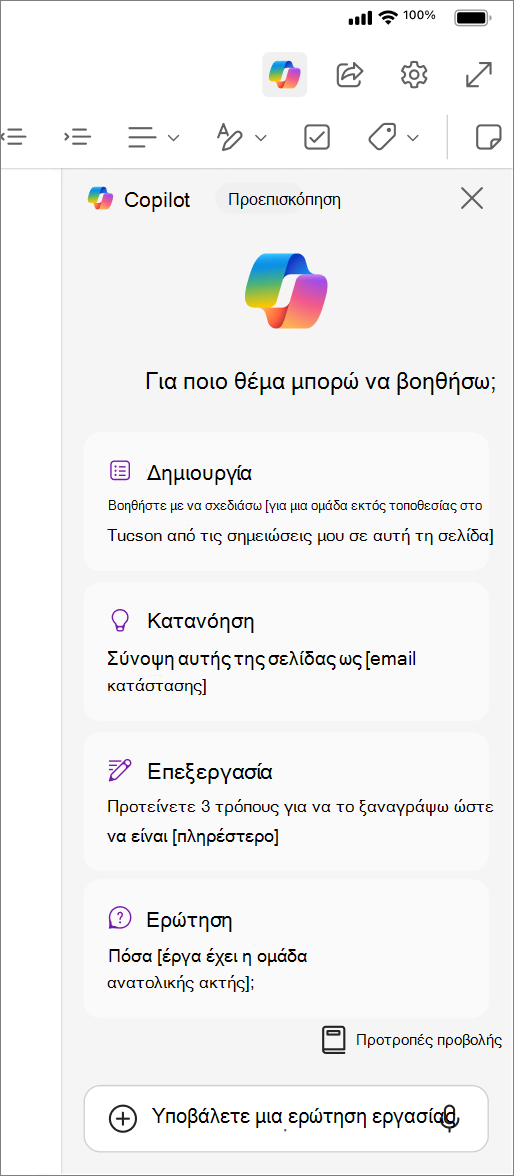Select the Ερώτηση prompt card

(286, 949)
